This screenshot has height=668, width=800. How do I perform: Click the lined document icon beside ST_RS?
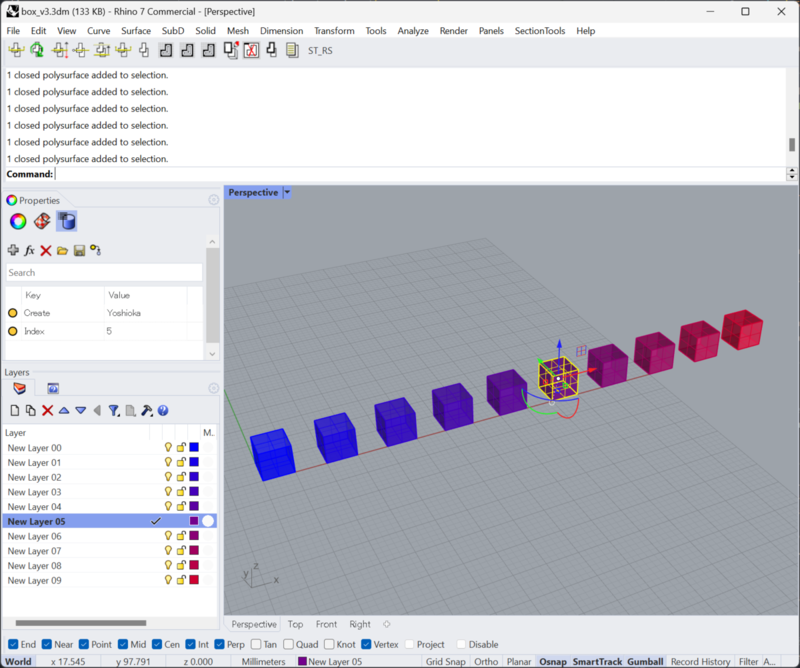(292, 50)
